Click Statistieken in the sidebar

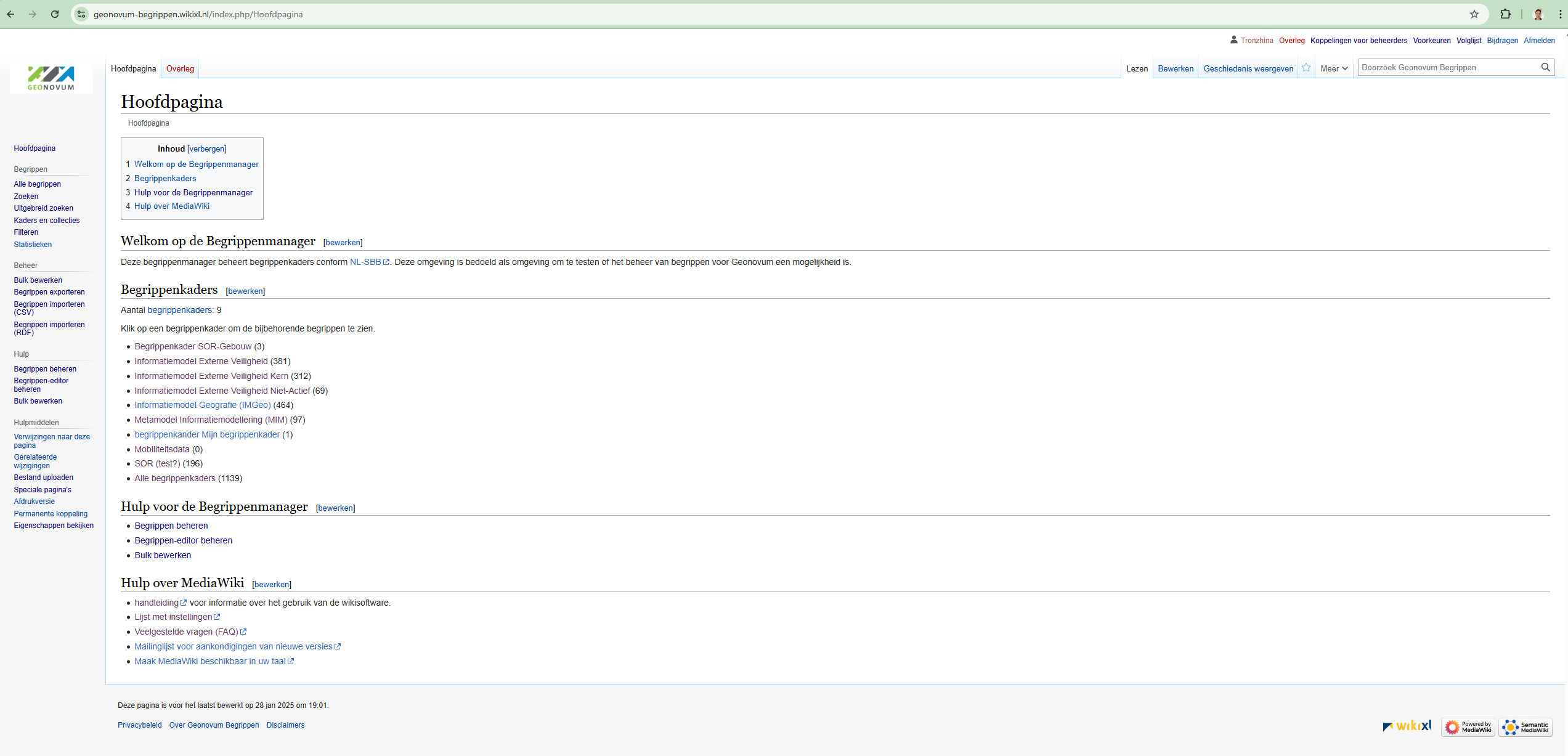(33, 245)
